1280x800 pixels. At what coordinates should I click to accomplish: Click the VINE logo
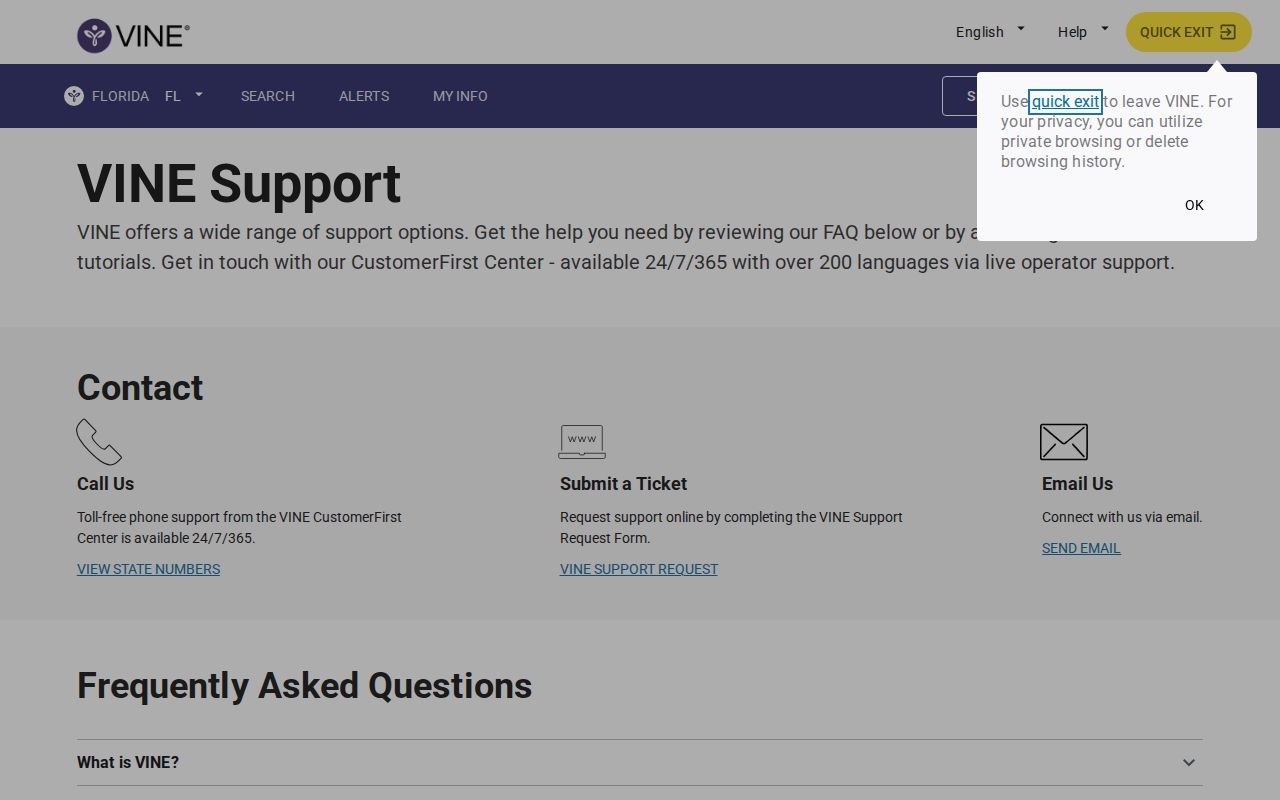(133, 36)
